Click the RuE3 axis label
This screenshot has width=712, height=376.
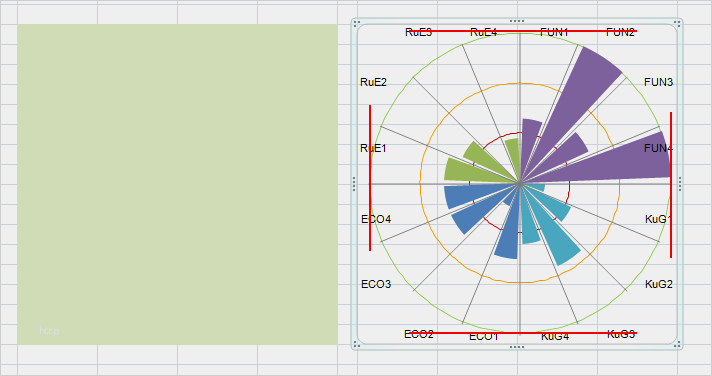coord(418,32)
